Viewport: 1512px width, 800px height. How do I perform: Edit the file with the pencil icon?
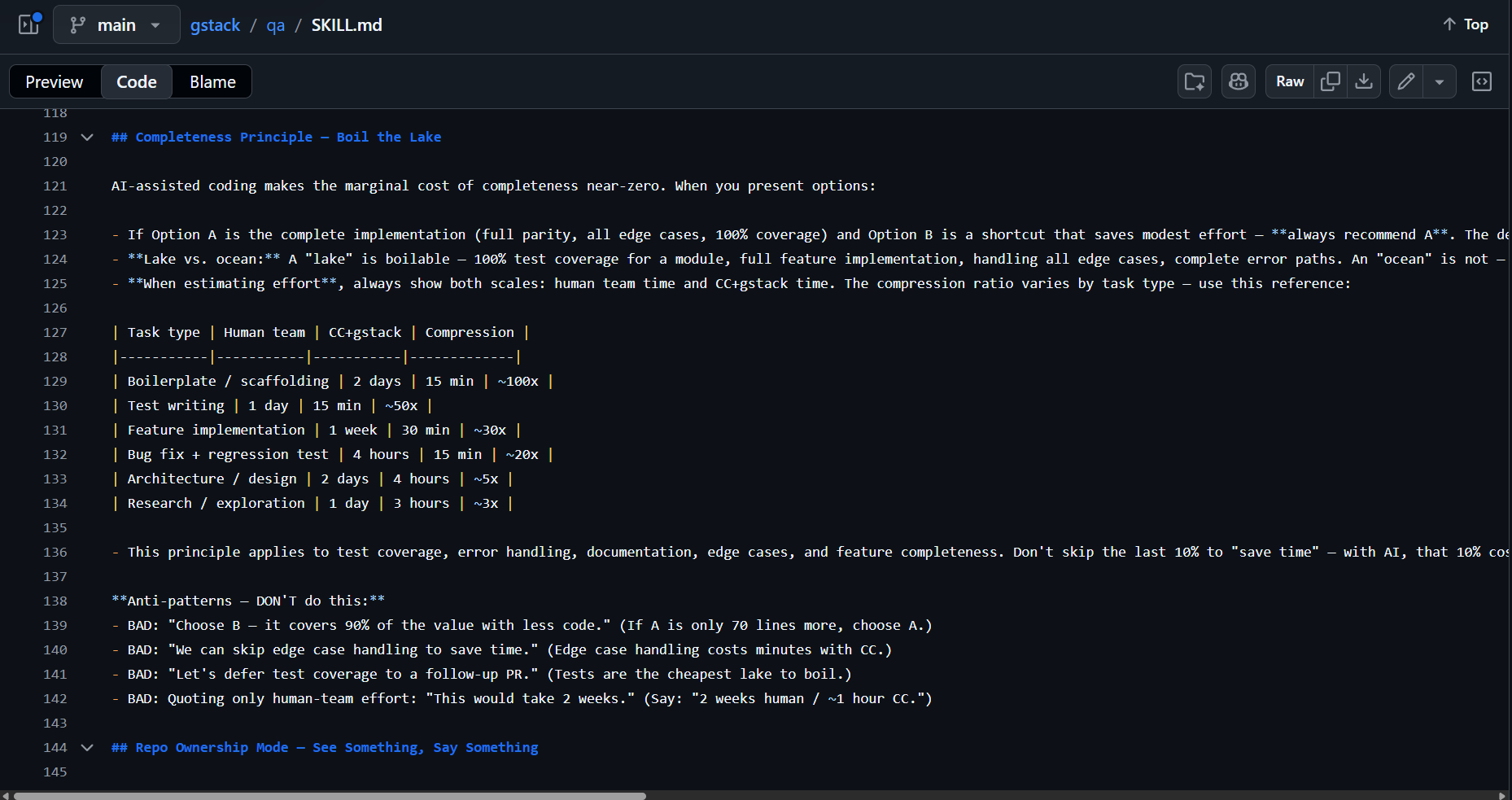pos(1405,81)
